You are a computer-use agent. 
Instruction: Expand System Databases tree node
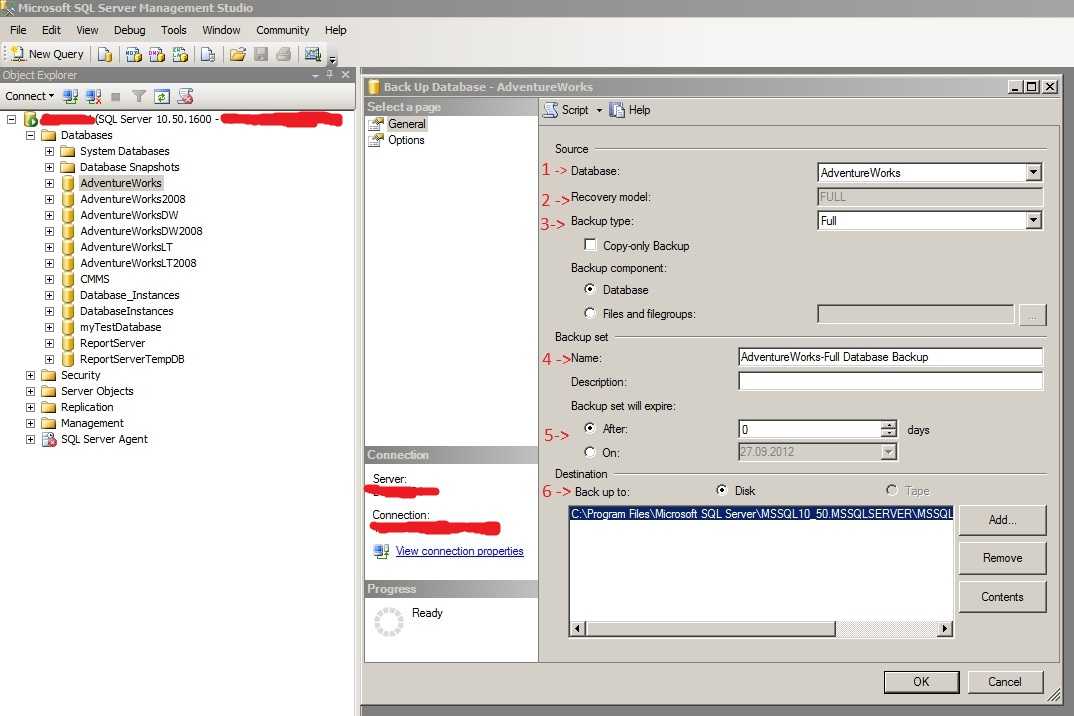[x=49, y=151]
